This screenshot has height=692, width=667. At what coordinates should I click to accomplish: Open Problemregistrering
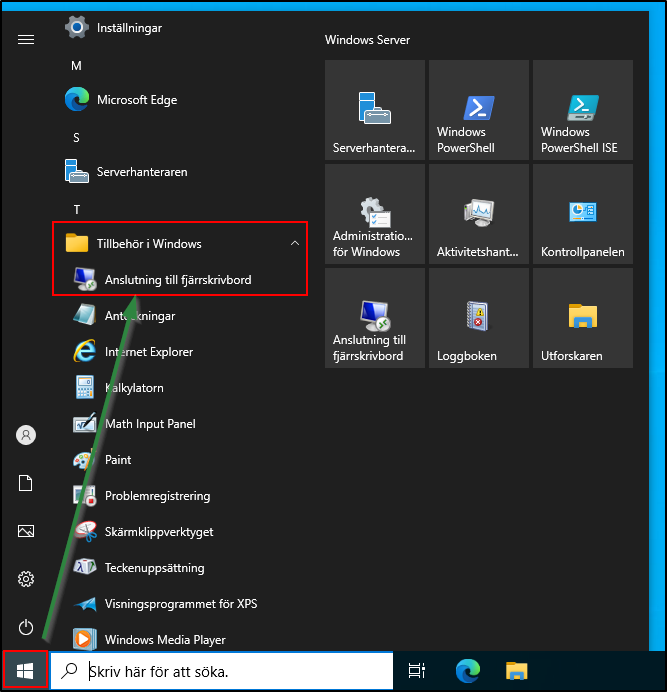(x=179, y=496)
